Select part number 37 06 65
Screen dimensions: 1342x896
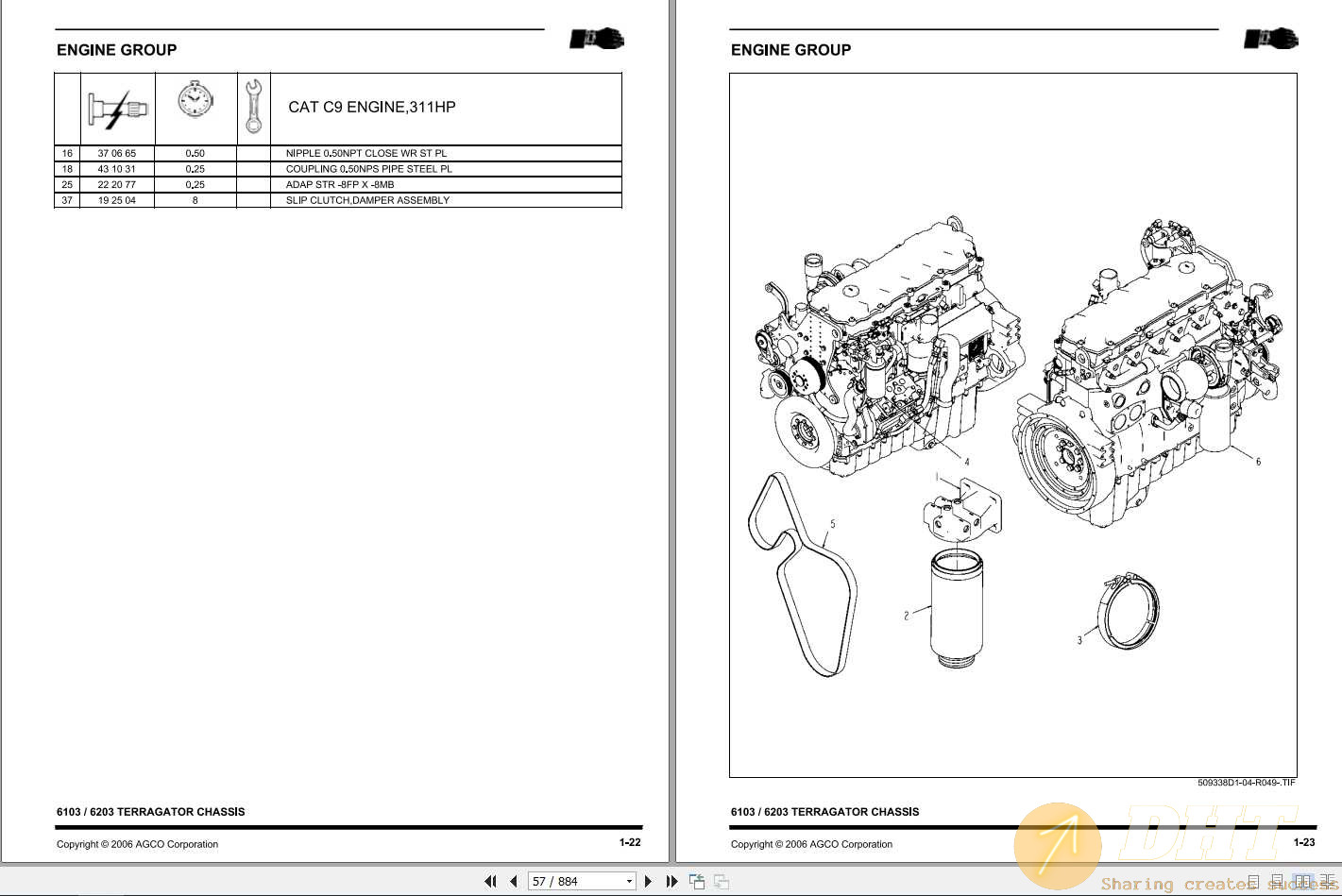coord(117,153)
